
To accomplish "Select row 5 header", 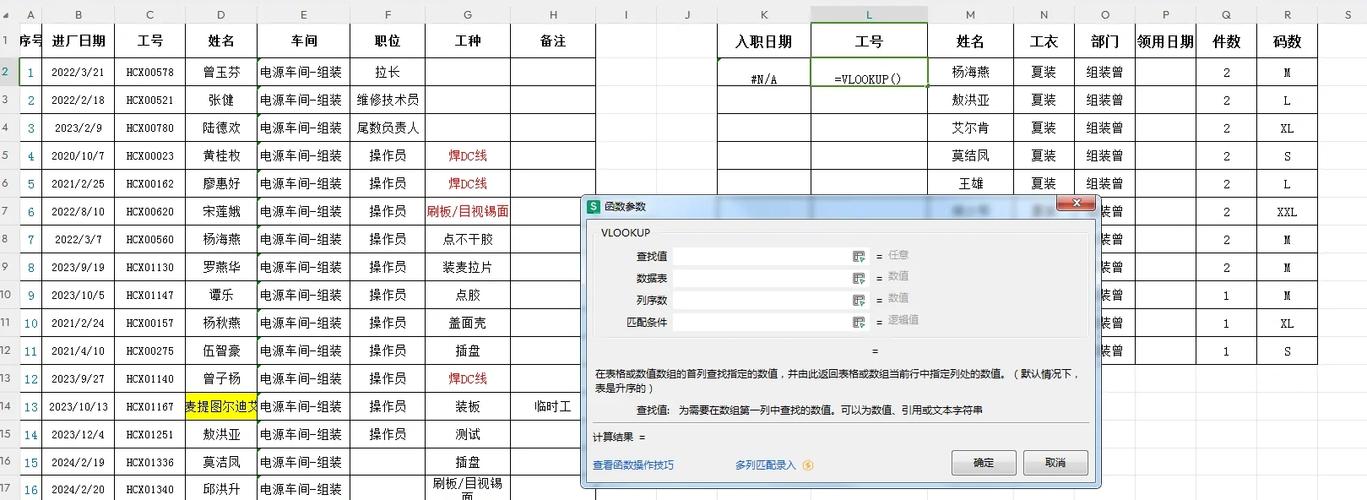I will [7, 156].
